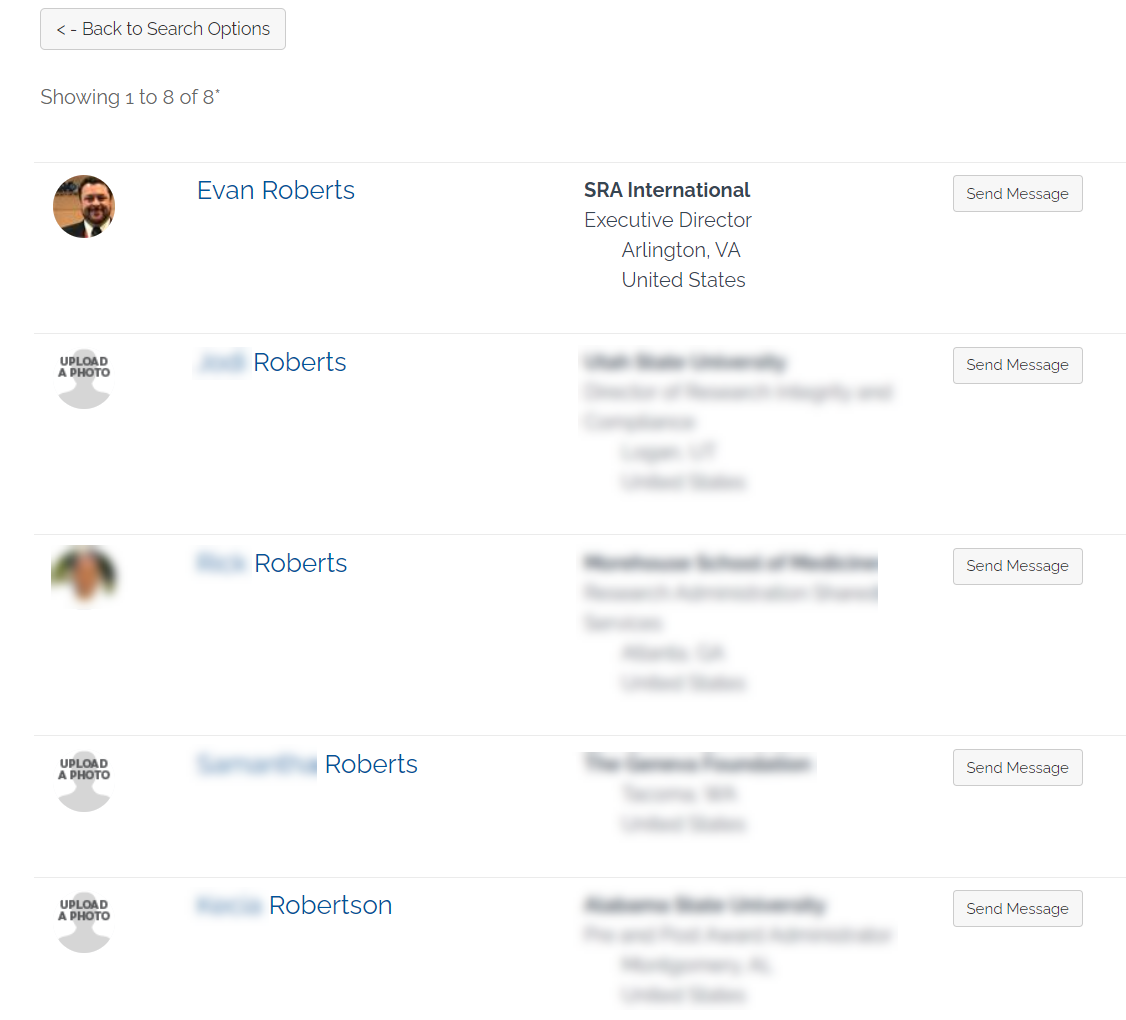Image resolution: width=1126 pixels, height=1020 pixels.
Task: Send Message to Evan Roberts
Action: coord(1017,193)
